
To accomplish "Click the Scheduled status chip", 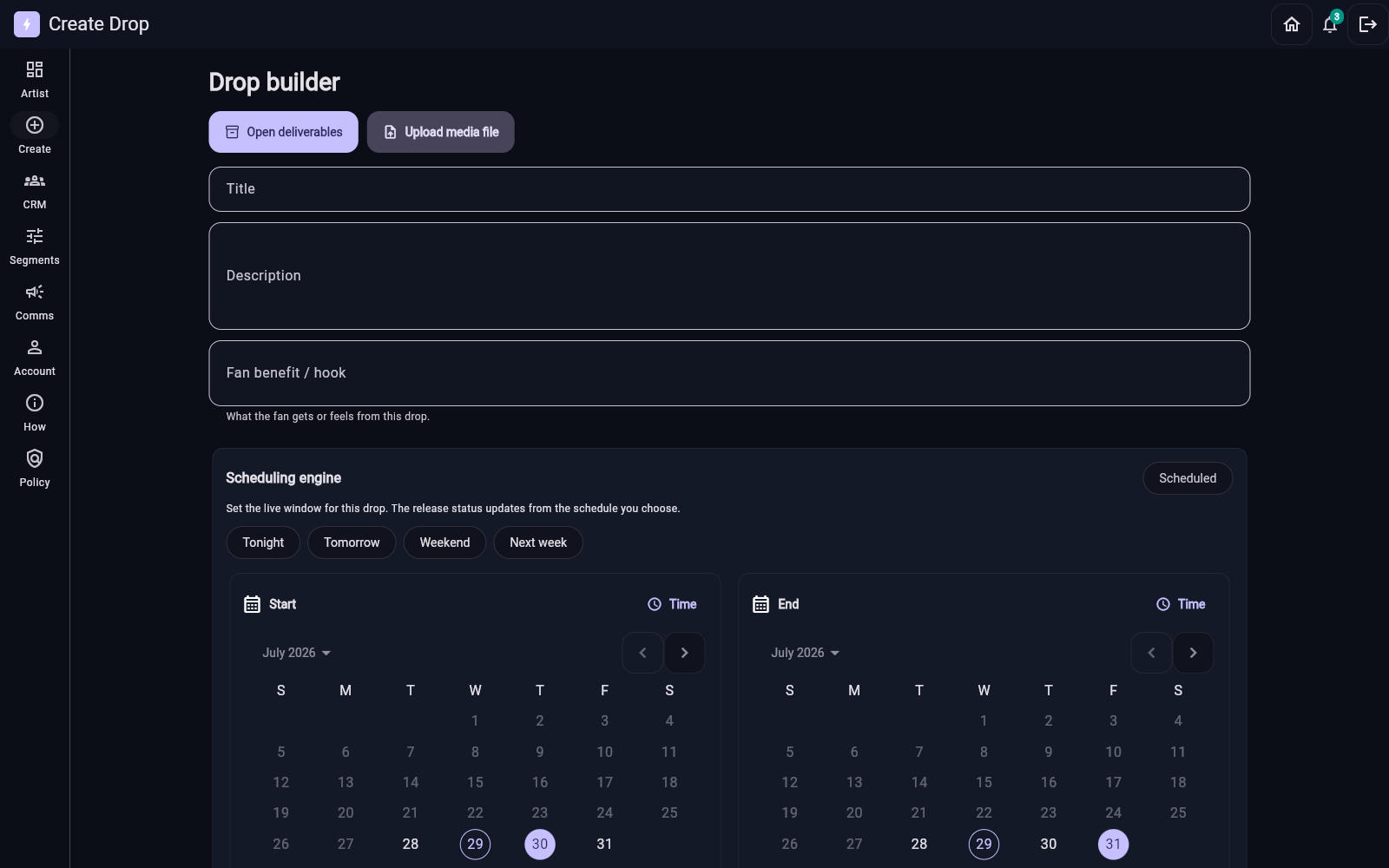I will 1188,478.
